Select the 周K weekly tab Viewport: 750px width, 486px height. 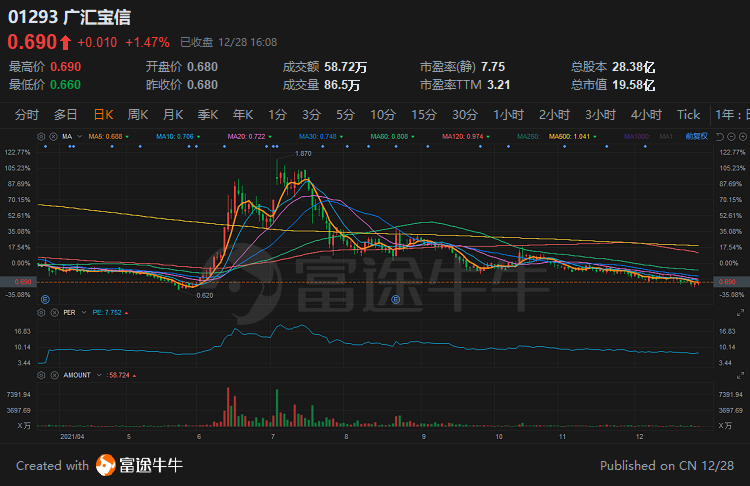point(138,115)
